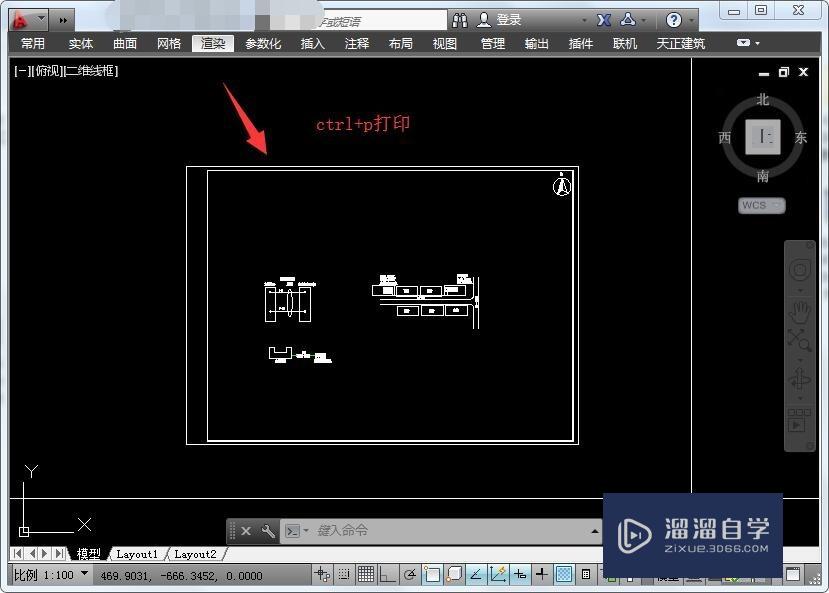Viewport: 829px width, 593px height.
Task: Open the SteeringWheels tool on navigation bar
Action: 799,270
